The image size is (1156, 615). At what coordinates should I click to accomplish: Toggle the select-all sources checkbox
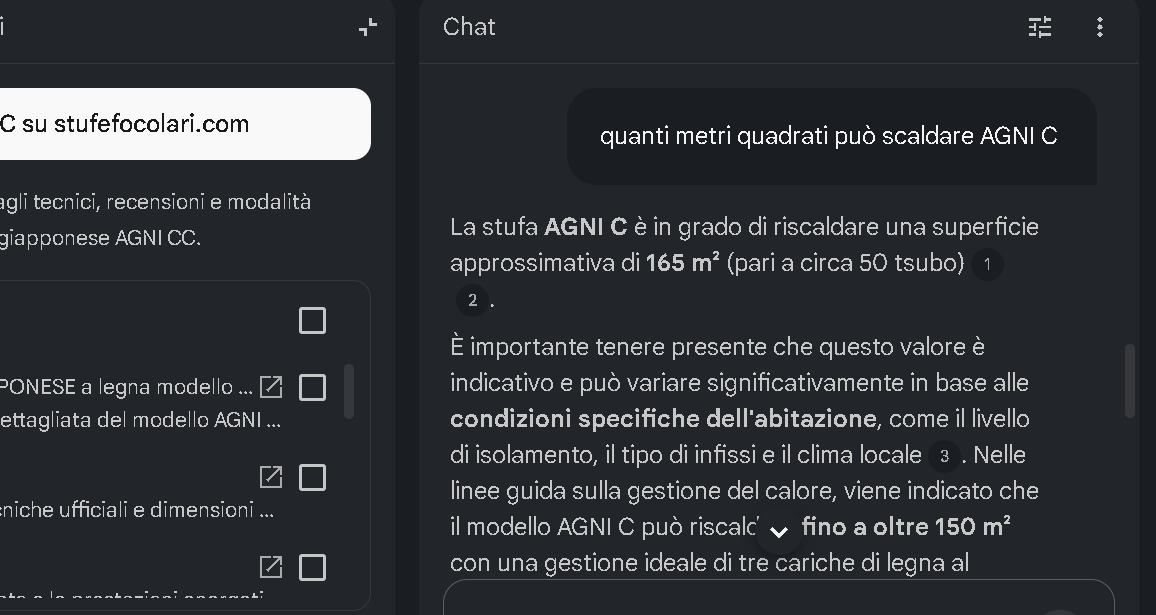312,320
